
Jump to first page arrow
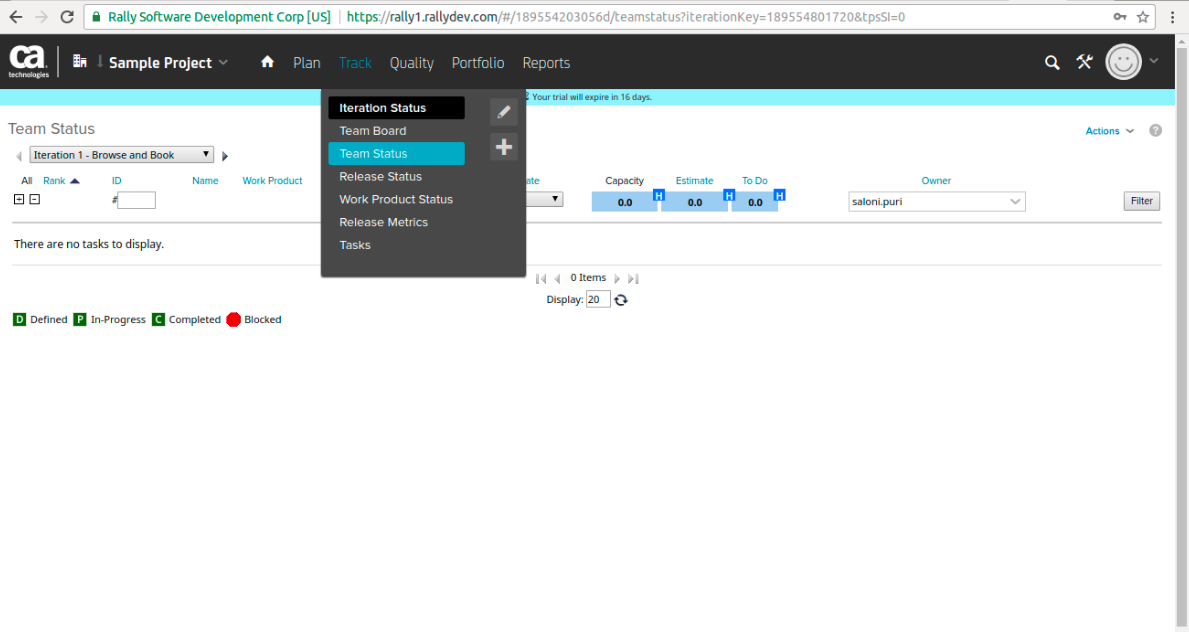click(x=541, y=279)
